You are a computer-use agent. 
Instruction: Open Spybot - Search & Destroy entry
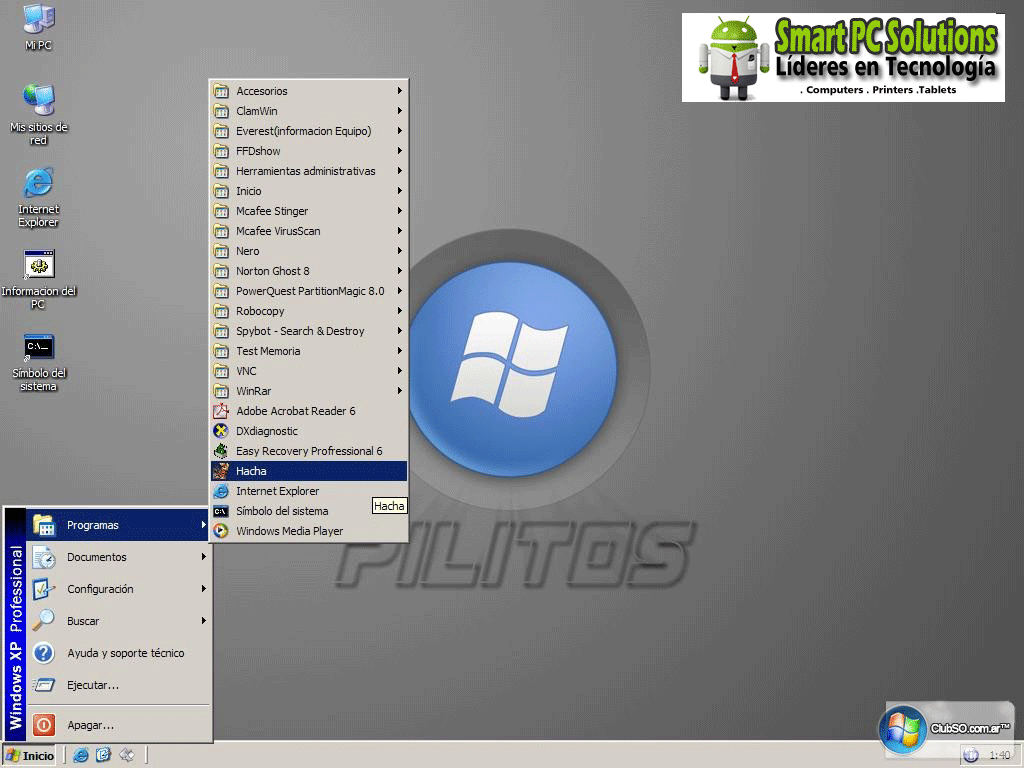point(308,331)
